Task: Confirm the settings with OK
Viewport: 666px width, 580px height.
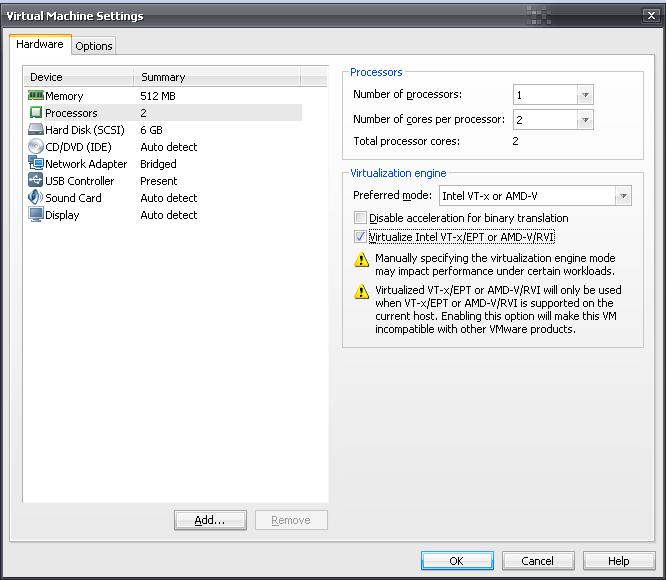Action: [457, 561]
